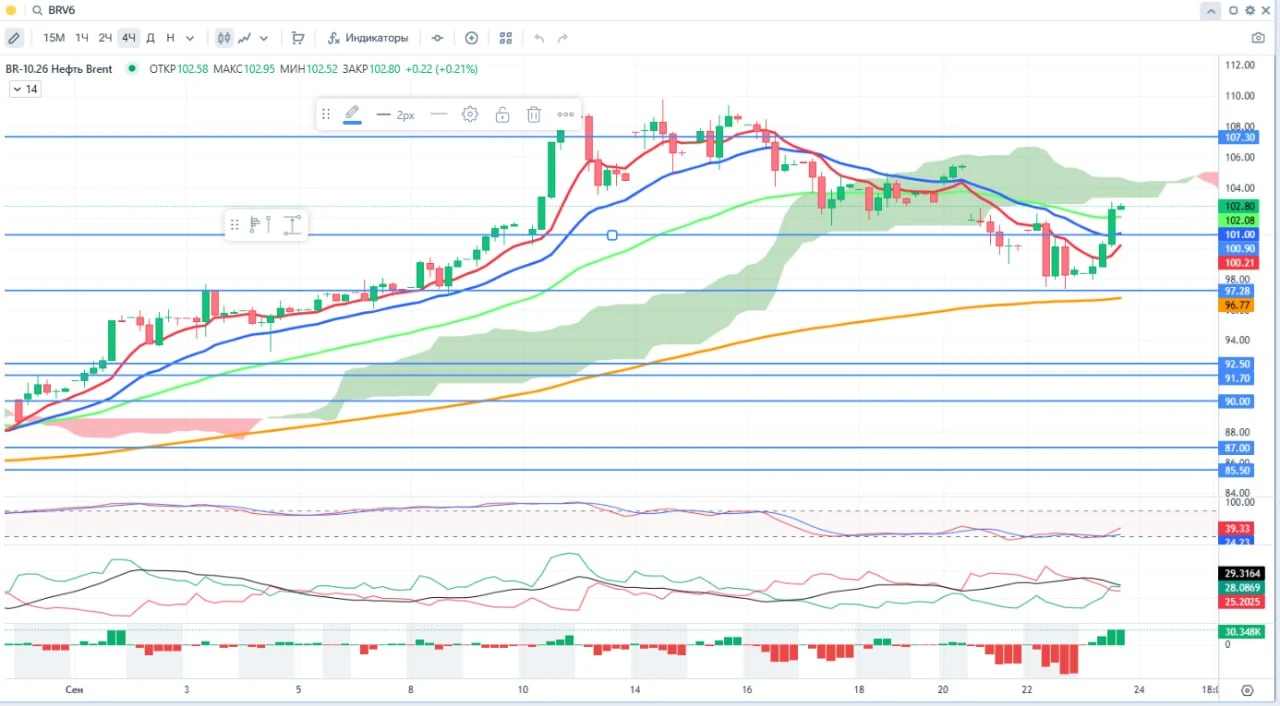
Task: Open the time axis settings gear at bottom right
Action: [1247, 690]
